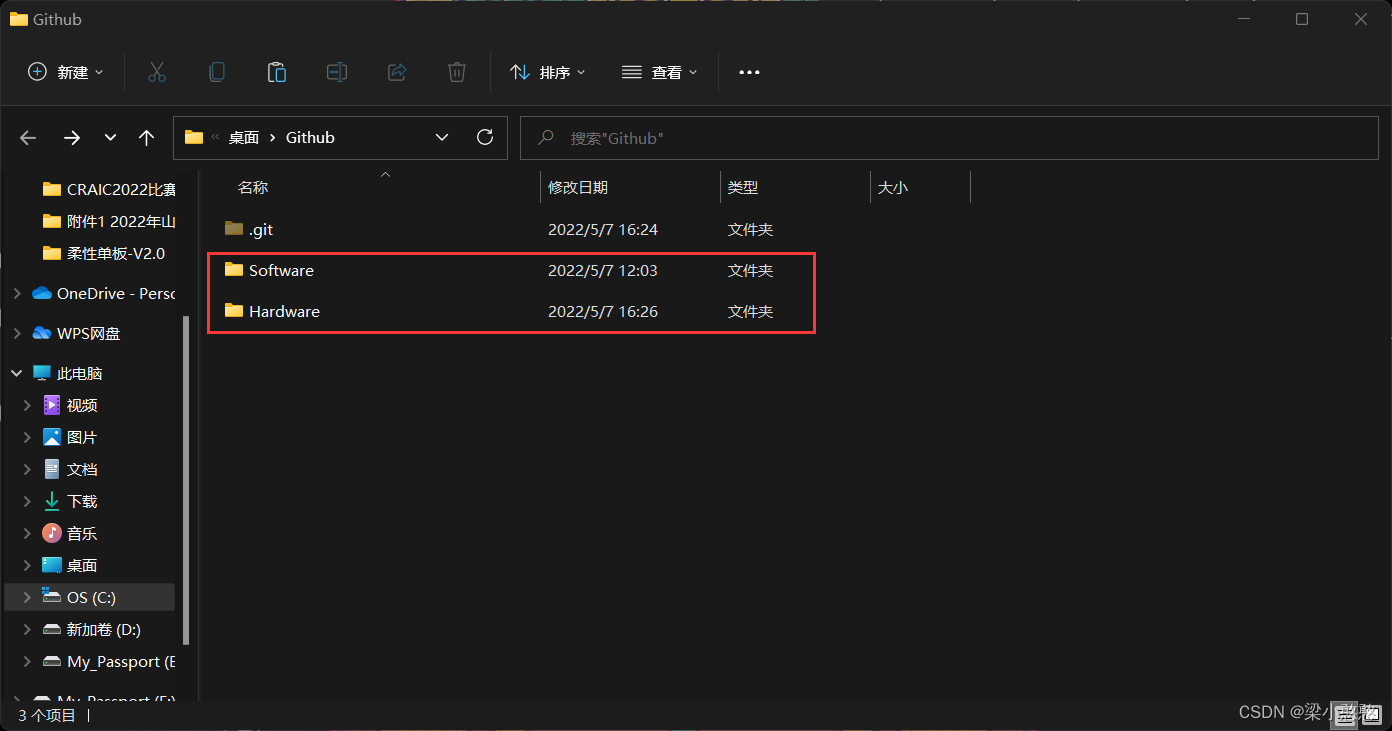Click the Copy icon in toolbar
Viewport: 1392px width, 731px height.
click(x=216, y=72)
